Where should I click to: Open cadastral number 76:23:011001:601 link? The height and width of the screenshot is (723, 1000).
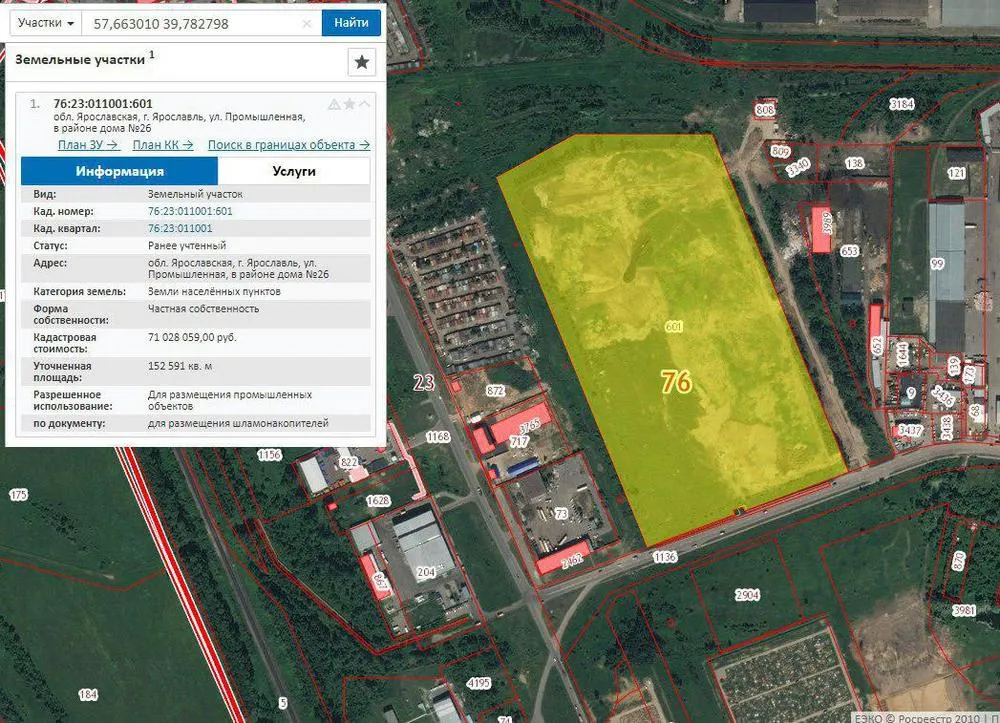coord(190,211)
